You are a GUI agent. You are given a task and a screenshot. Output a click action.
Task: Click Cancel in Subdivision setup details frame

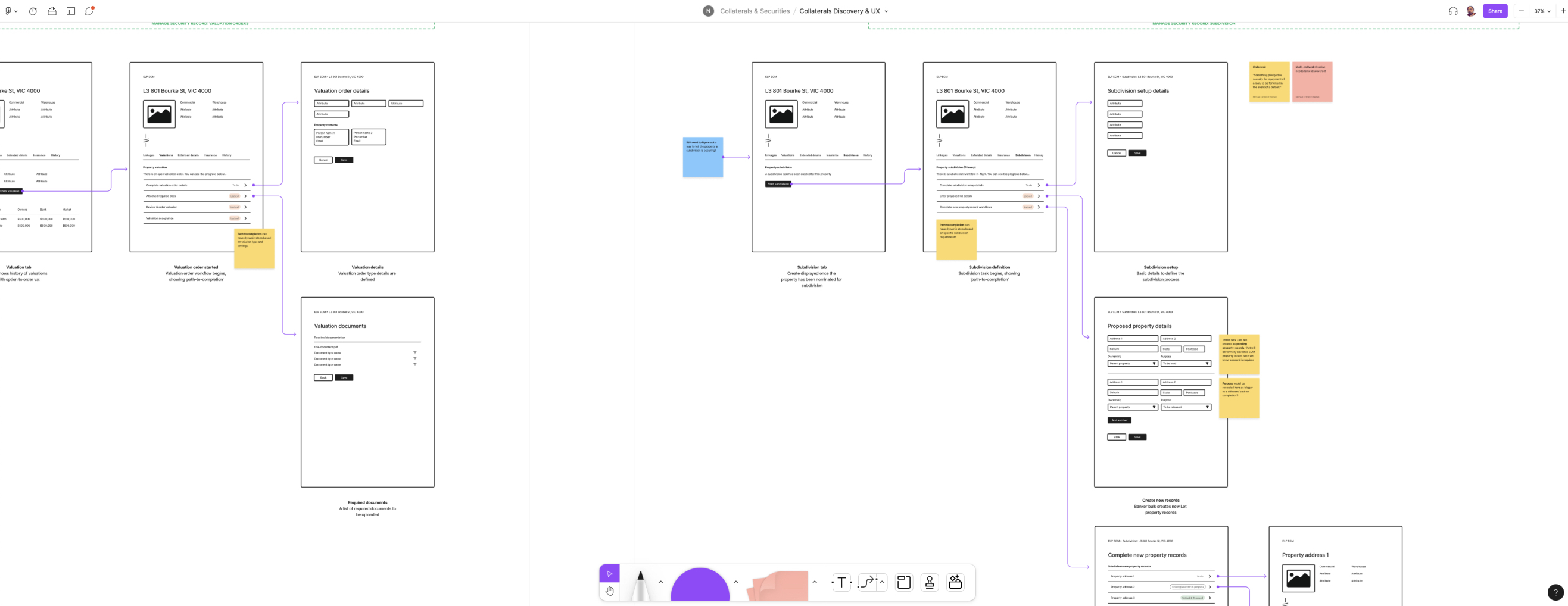coord(1117,154)
